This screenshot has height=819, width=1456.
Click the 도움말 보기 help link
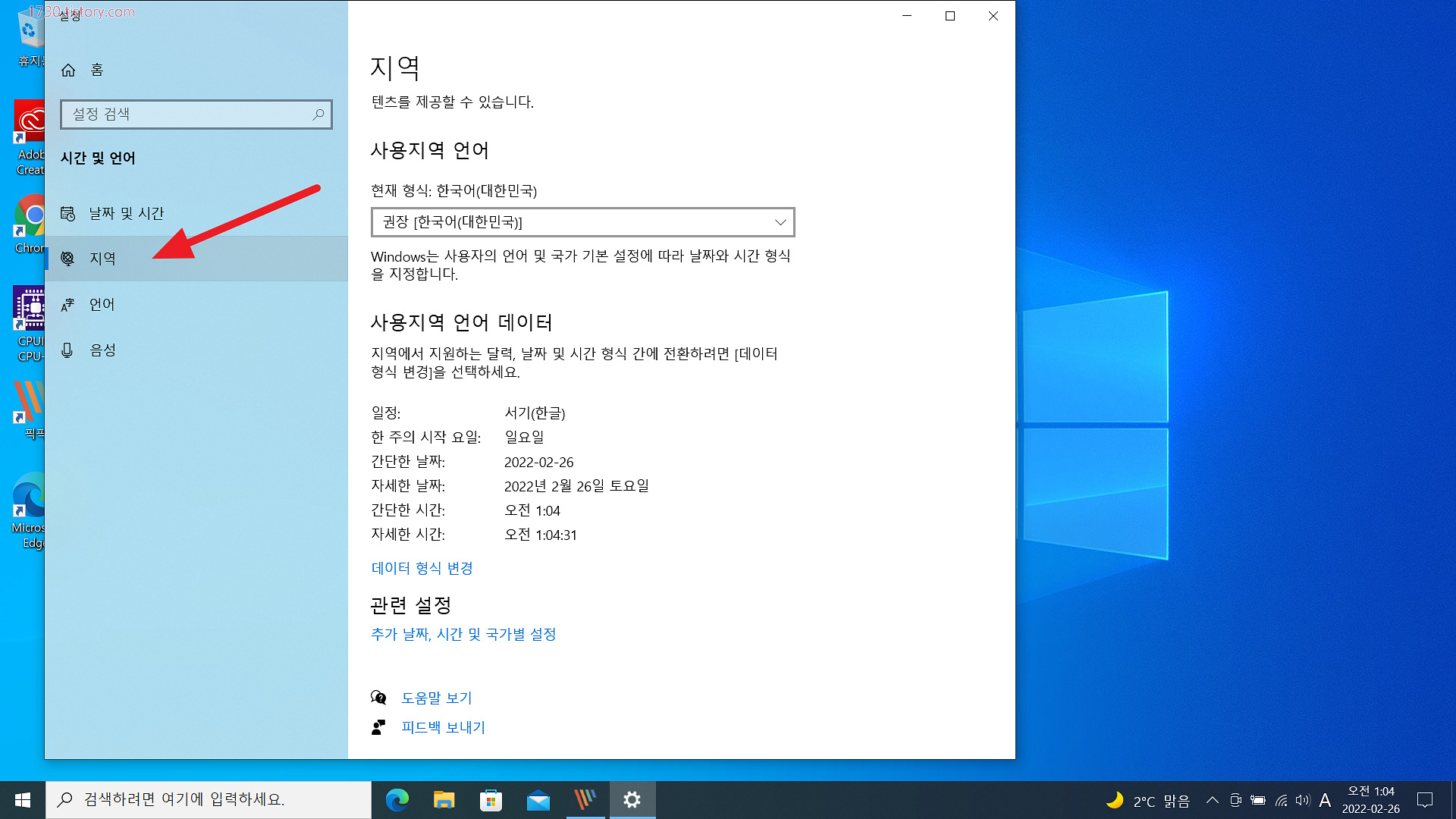[436, 698]
